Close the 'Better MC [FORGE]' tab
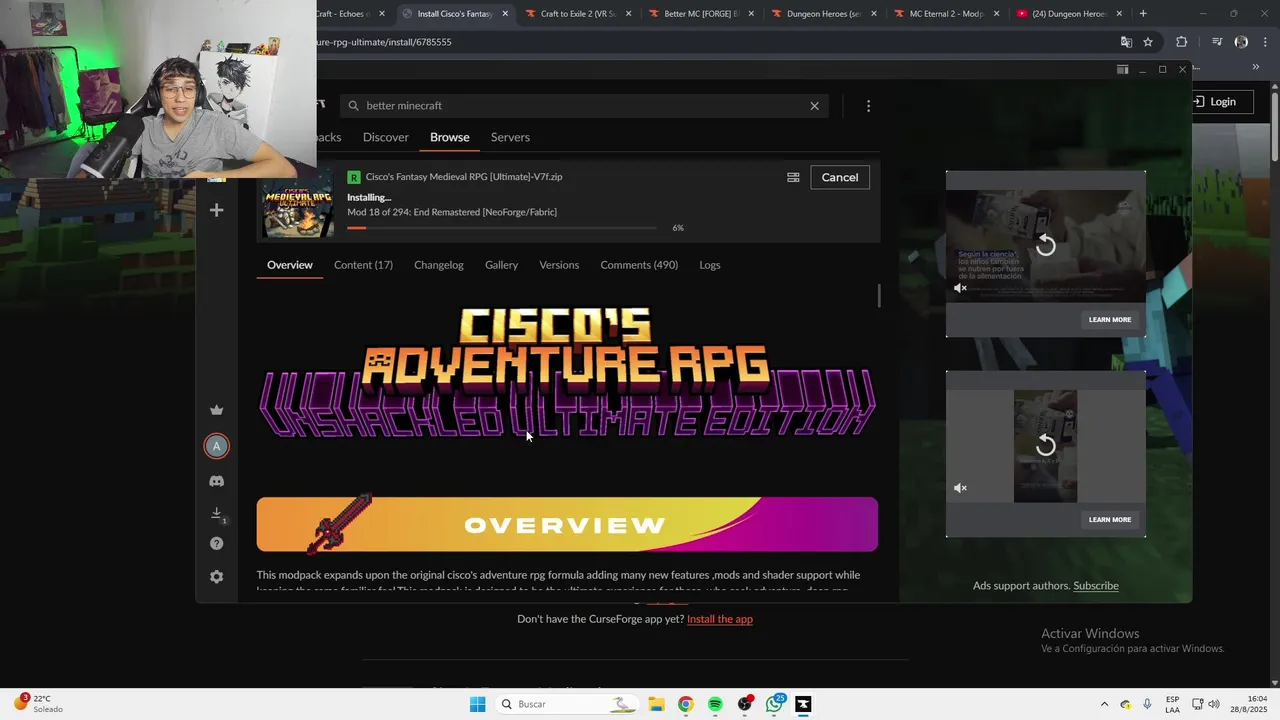 (752, 14)
